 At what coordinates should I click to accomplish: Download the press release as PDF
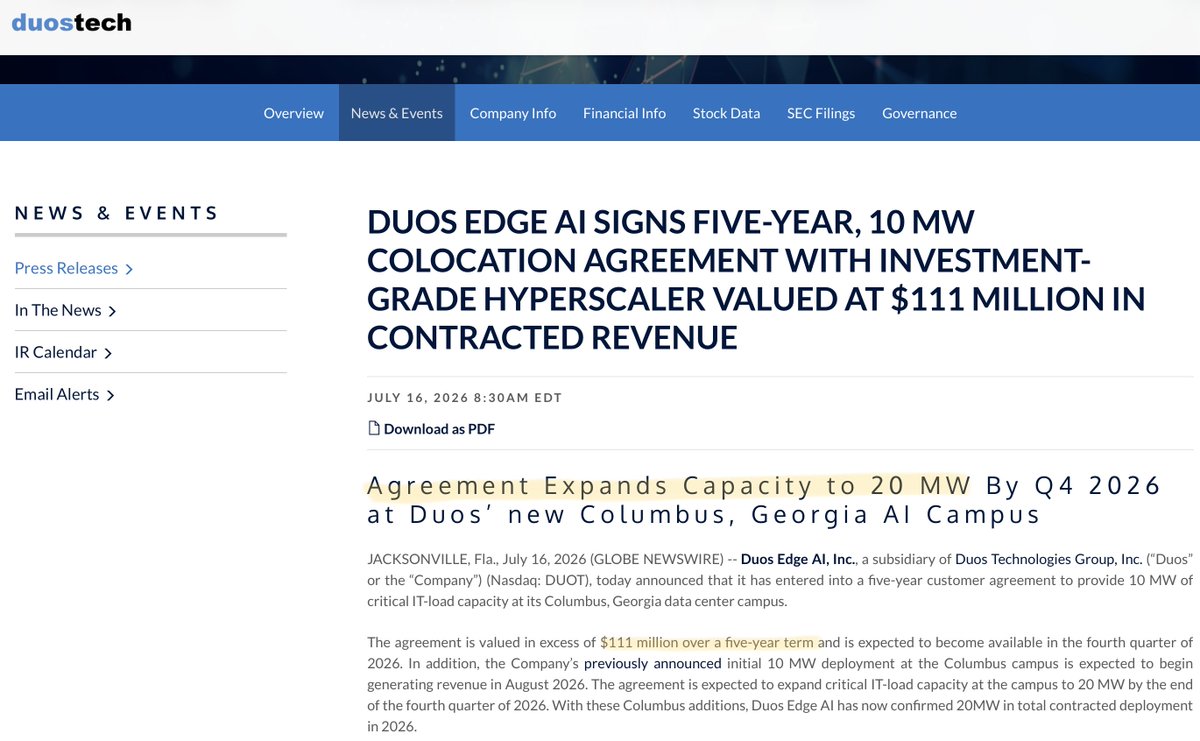(439, 429)
